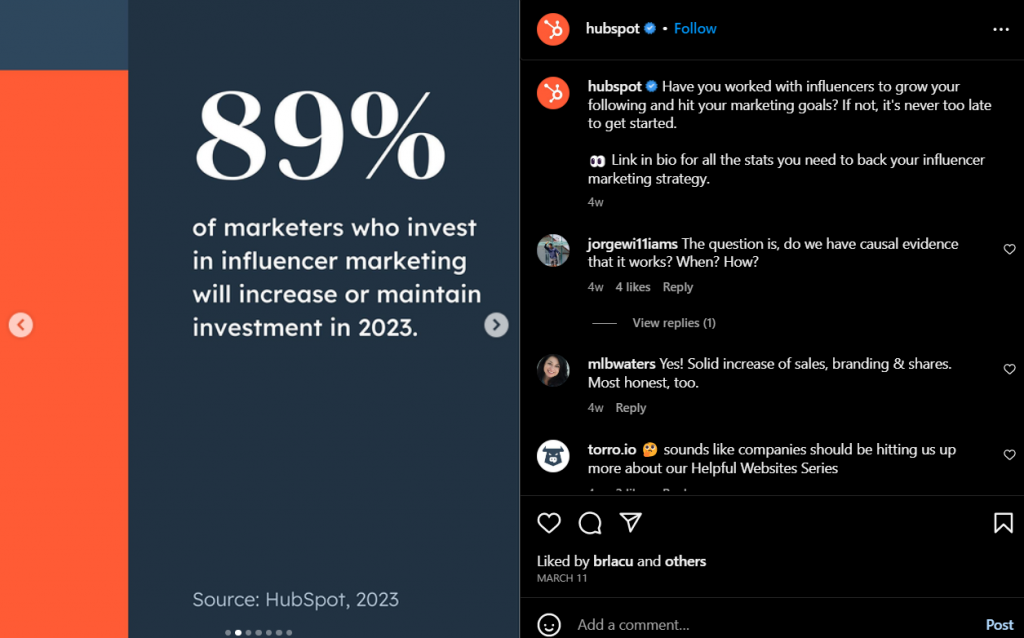Click jorgewi11iams profile avatar

click(x=553, y=251)
